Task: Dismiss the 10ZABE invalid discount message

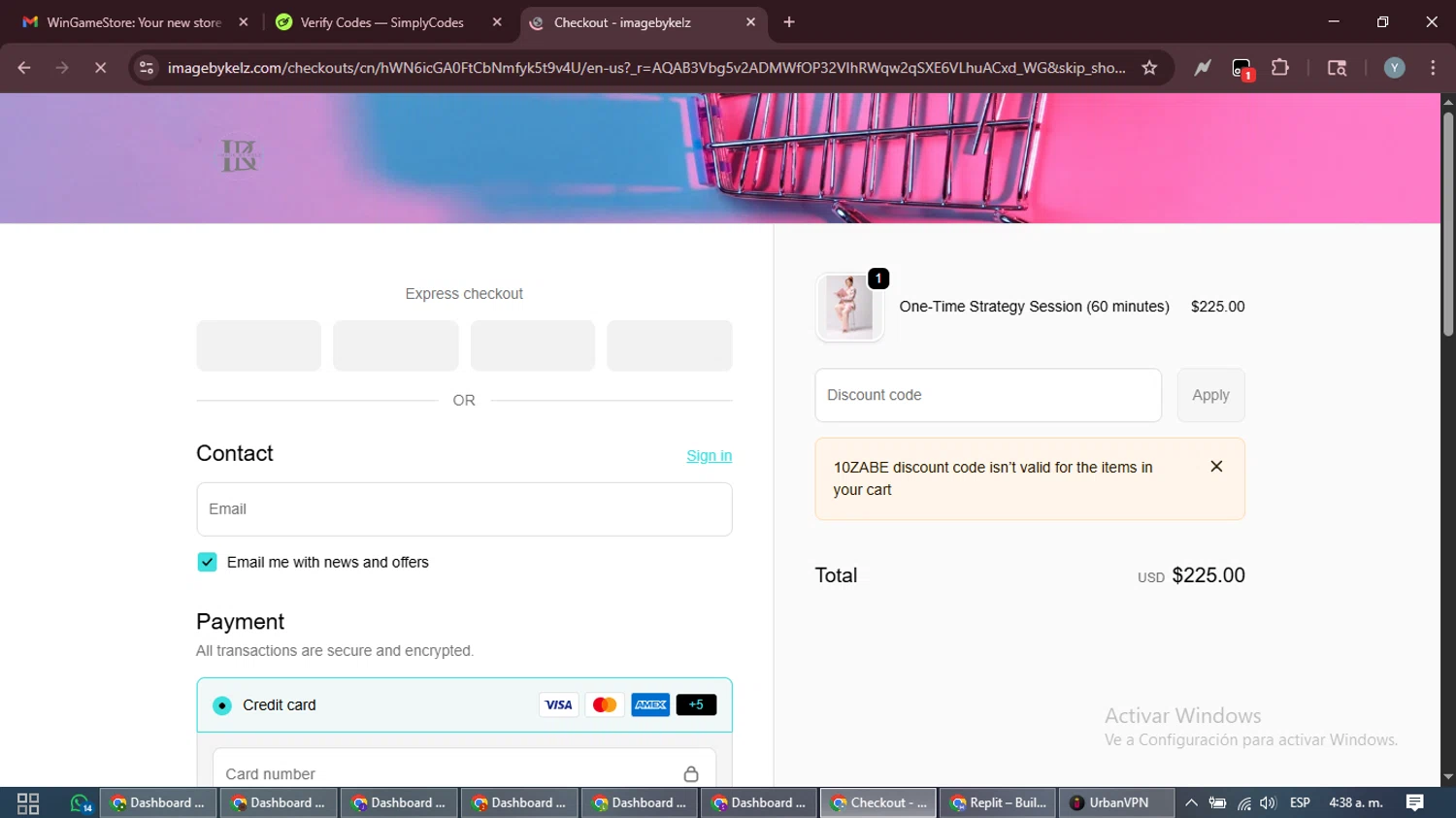Action: (1216, 467)
